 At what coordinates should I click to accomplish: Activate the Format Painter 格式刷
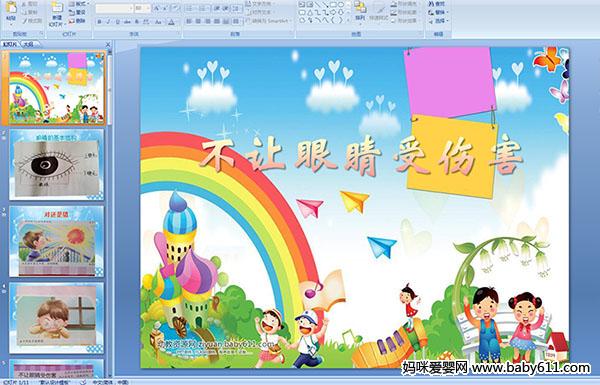click(x=31, y=21)
